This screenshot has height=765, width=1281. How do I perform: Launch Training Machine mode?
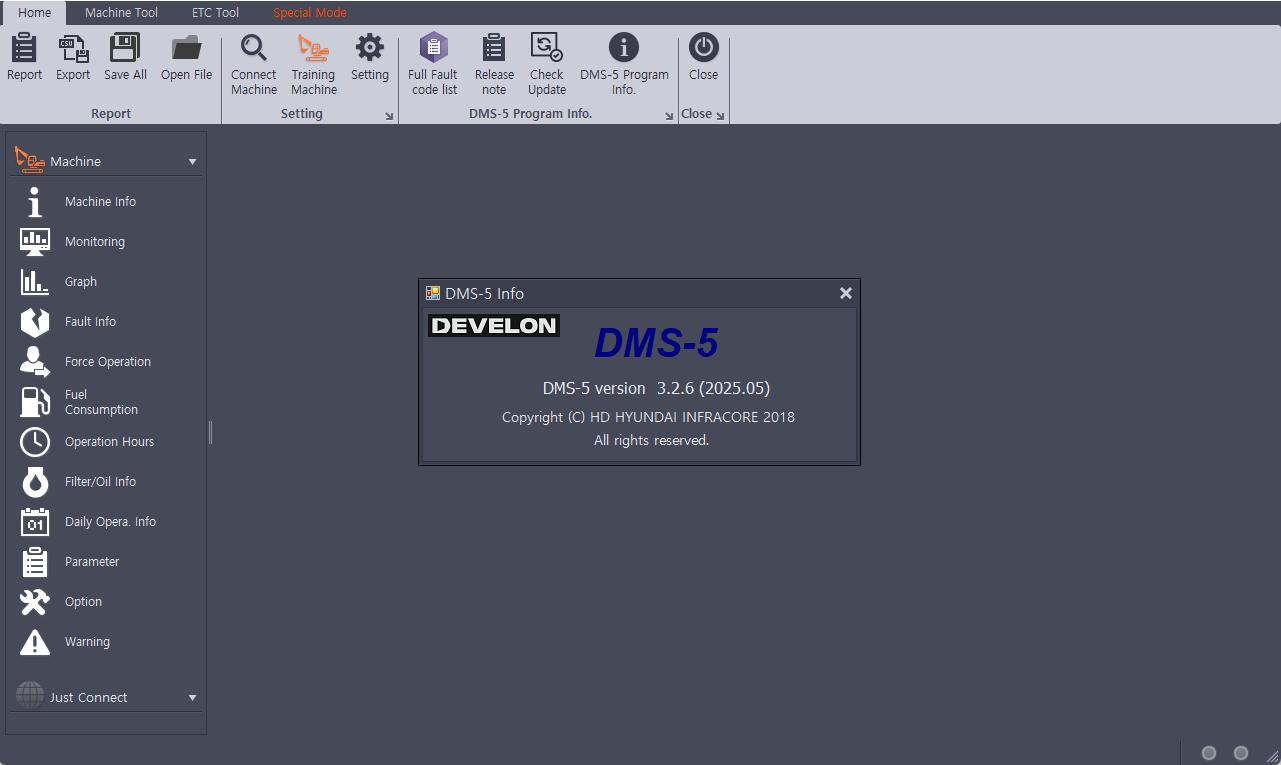click(x=313, y=64)
